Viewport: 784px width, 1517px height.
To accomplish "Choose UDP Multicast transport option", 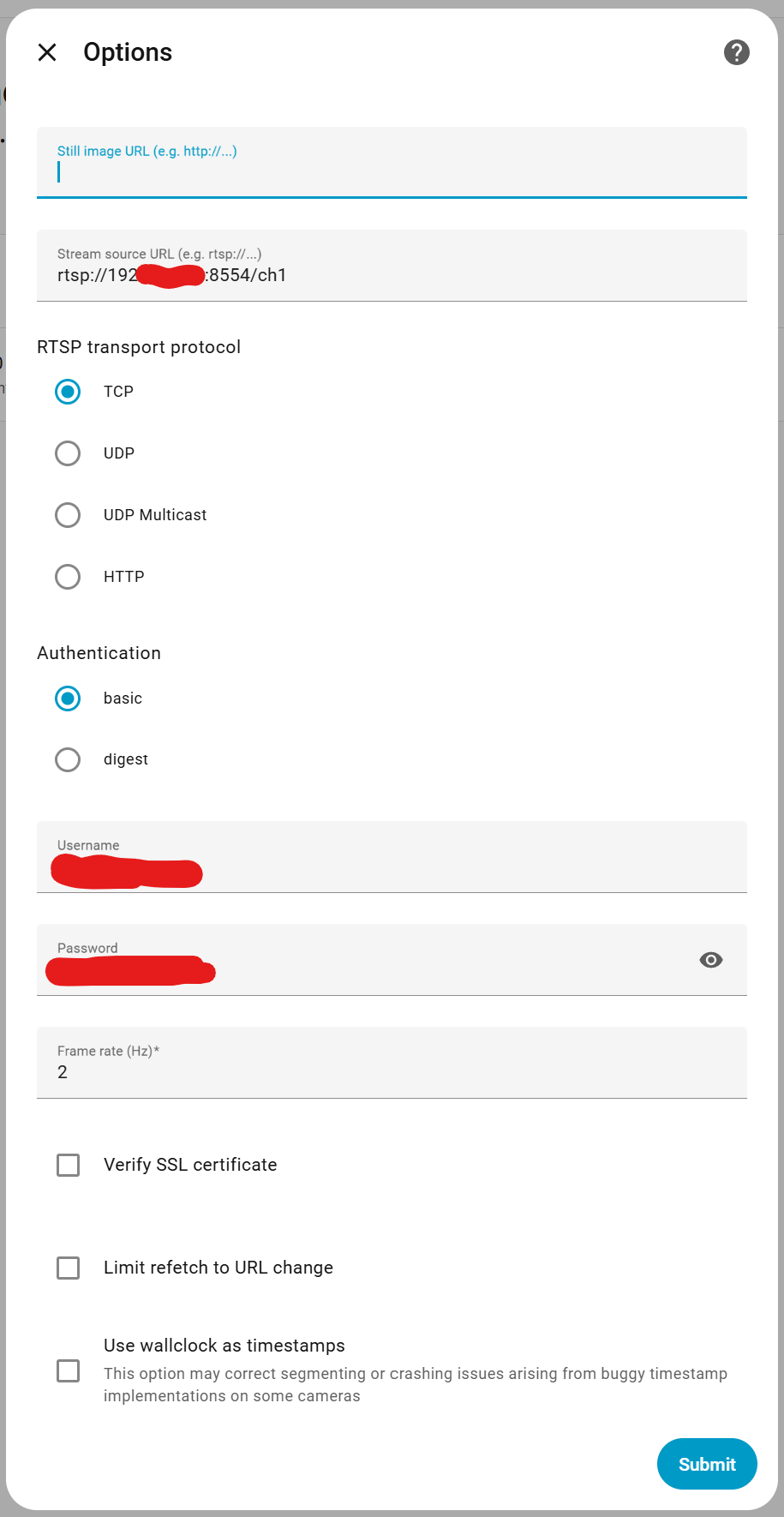I will (68, 515).
